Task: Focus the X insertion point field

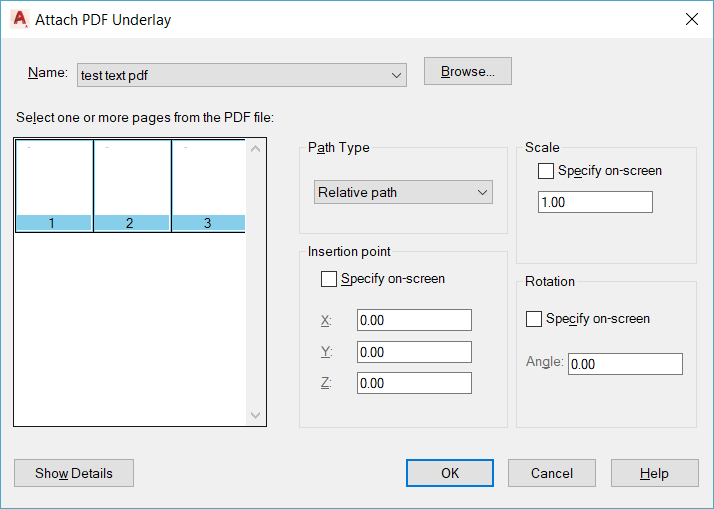Action: pos(414,320)
